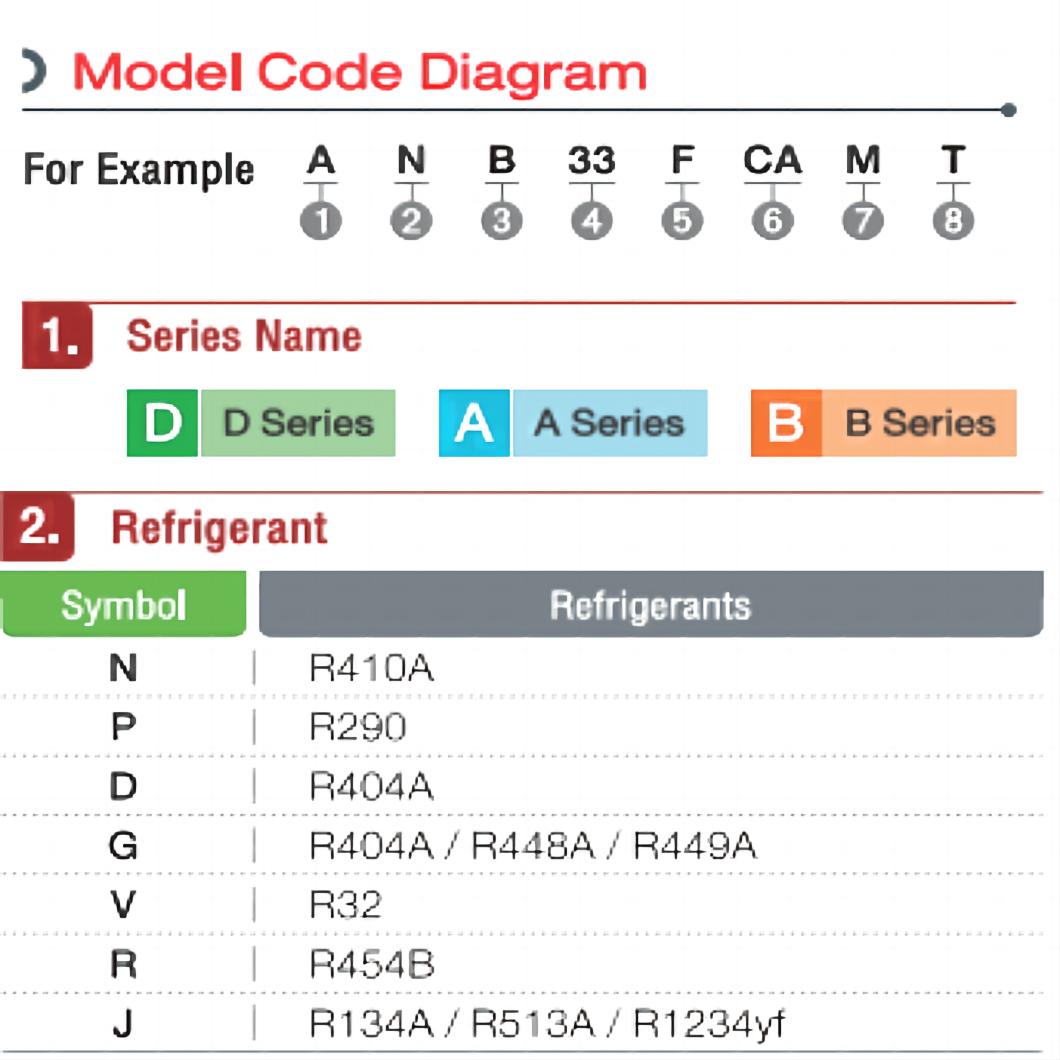The width and height of the screenshot is (1060, 1060).
Task: Select the R410A row with symbol N
Action: [522, 668]
